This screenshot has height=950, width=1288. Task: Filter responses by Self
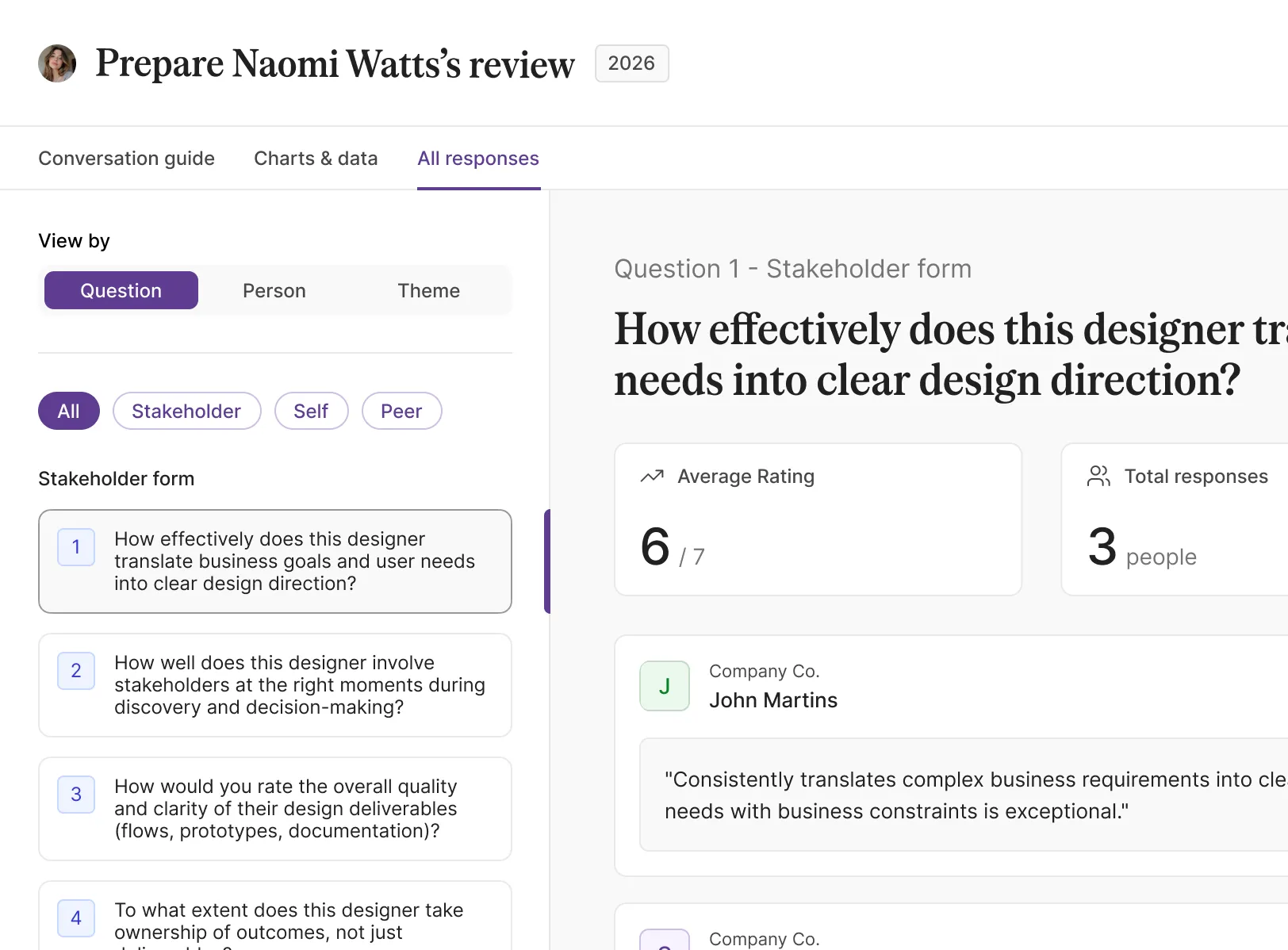click(311, 411)
